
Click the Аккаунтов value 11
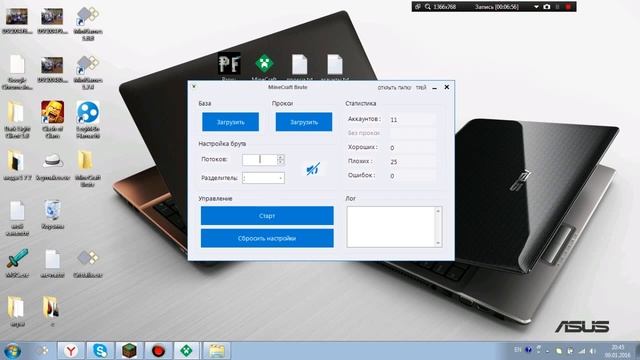[394, 120]
